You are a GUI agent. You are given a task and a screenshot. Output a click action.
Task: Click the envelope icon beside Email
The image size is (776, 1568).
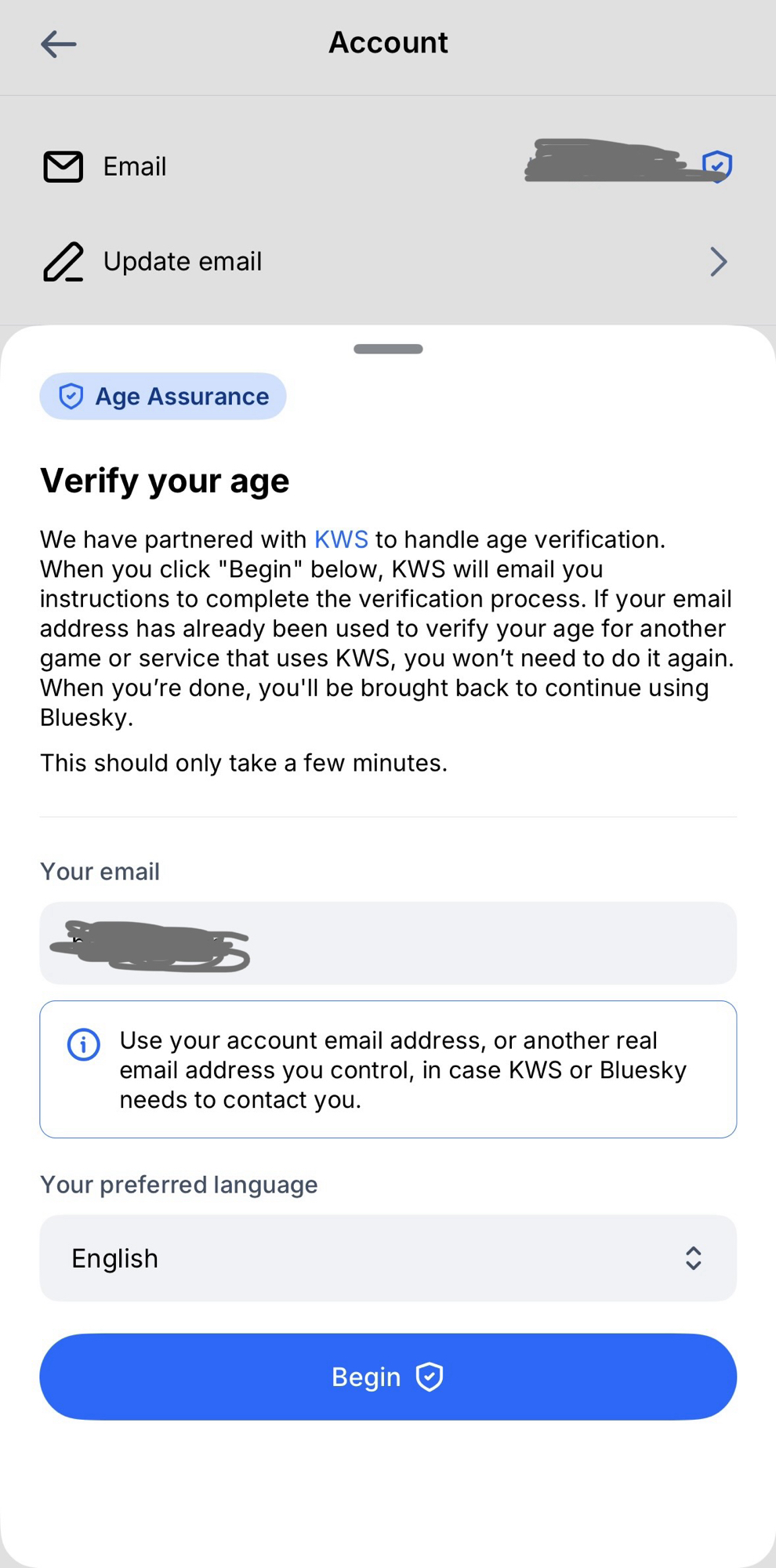(63, 166)
